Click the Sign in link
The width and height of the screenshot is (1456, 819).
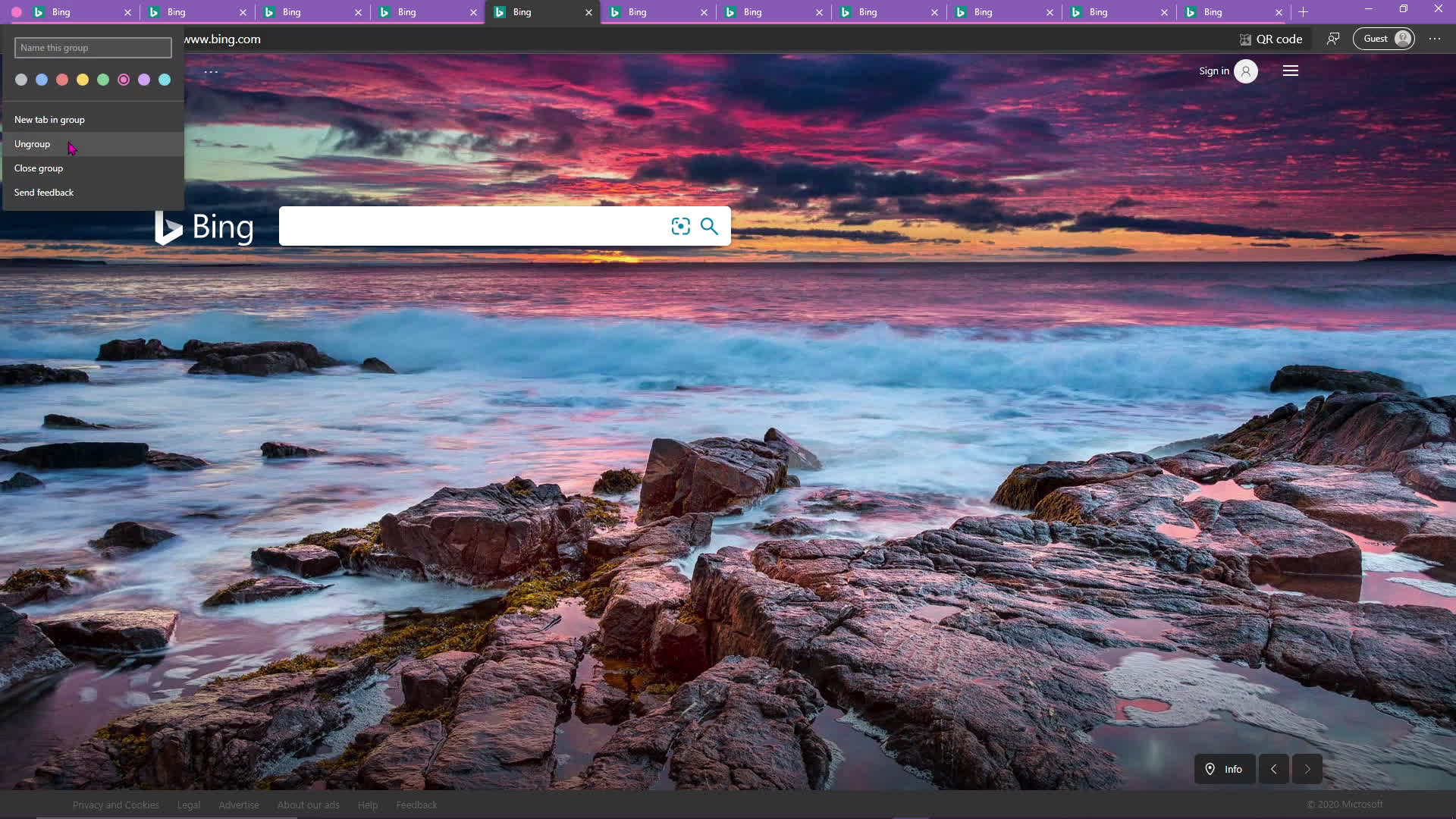(x=1213, y=71)
